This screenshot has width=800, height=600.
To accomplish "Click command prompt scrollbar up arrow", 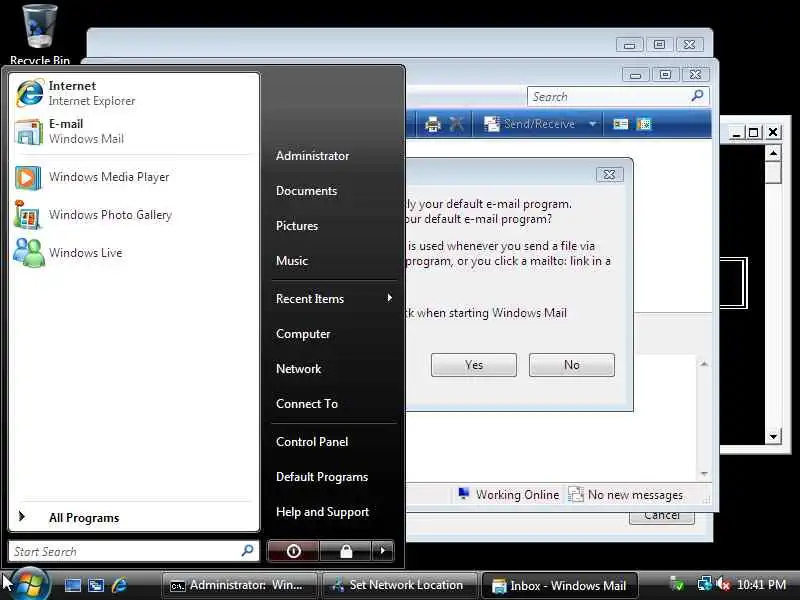I will pyautogui.click(x=773, y=153).
